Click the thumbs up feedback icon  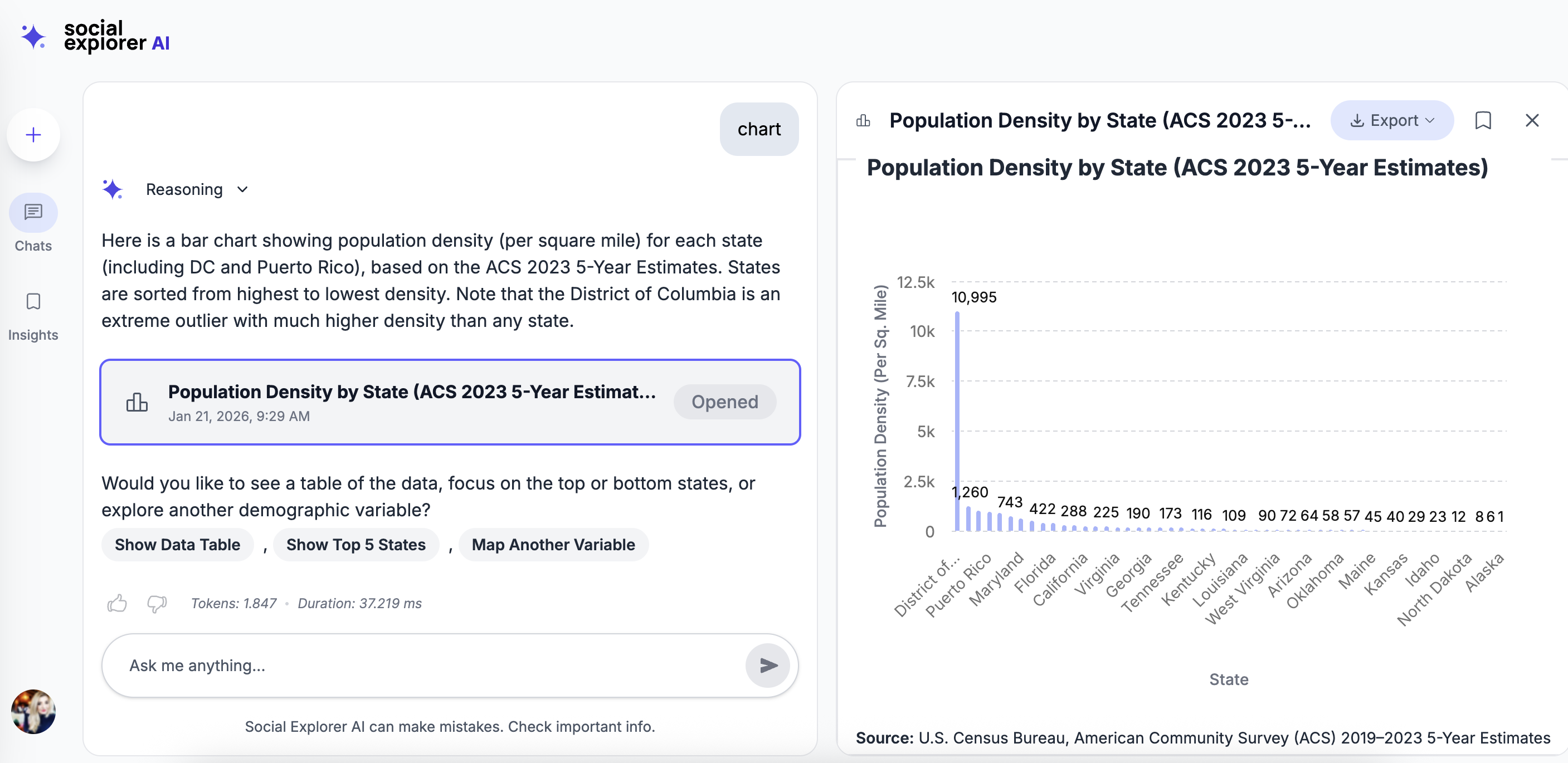coord(117,603)
